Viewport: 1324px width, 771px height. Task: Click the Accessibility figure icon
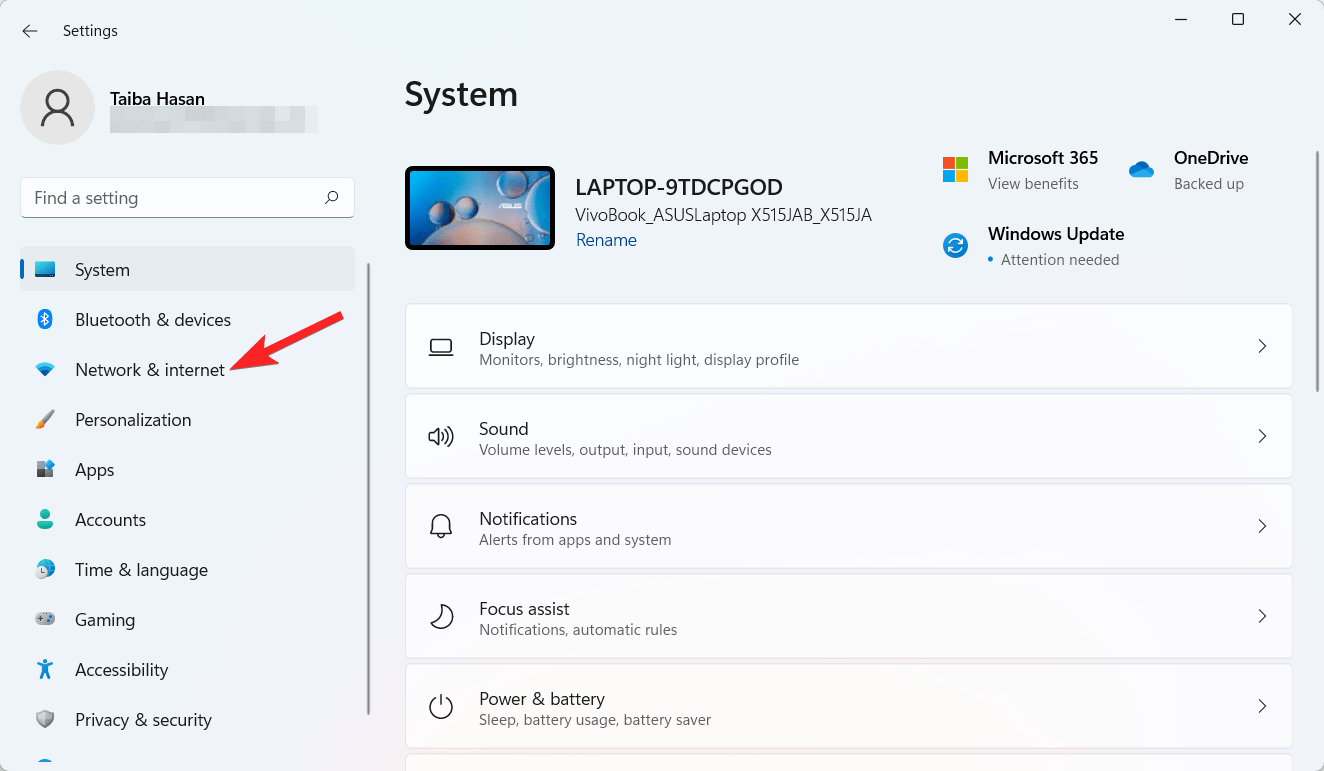point(45,670)
